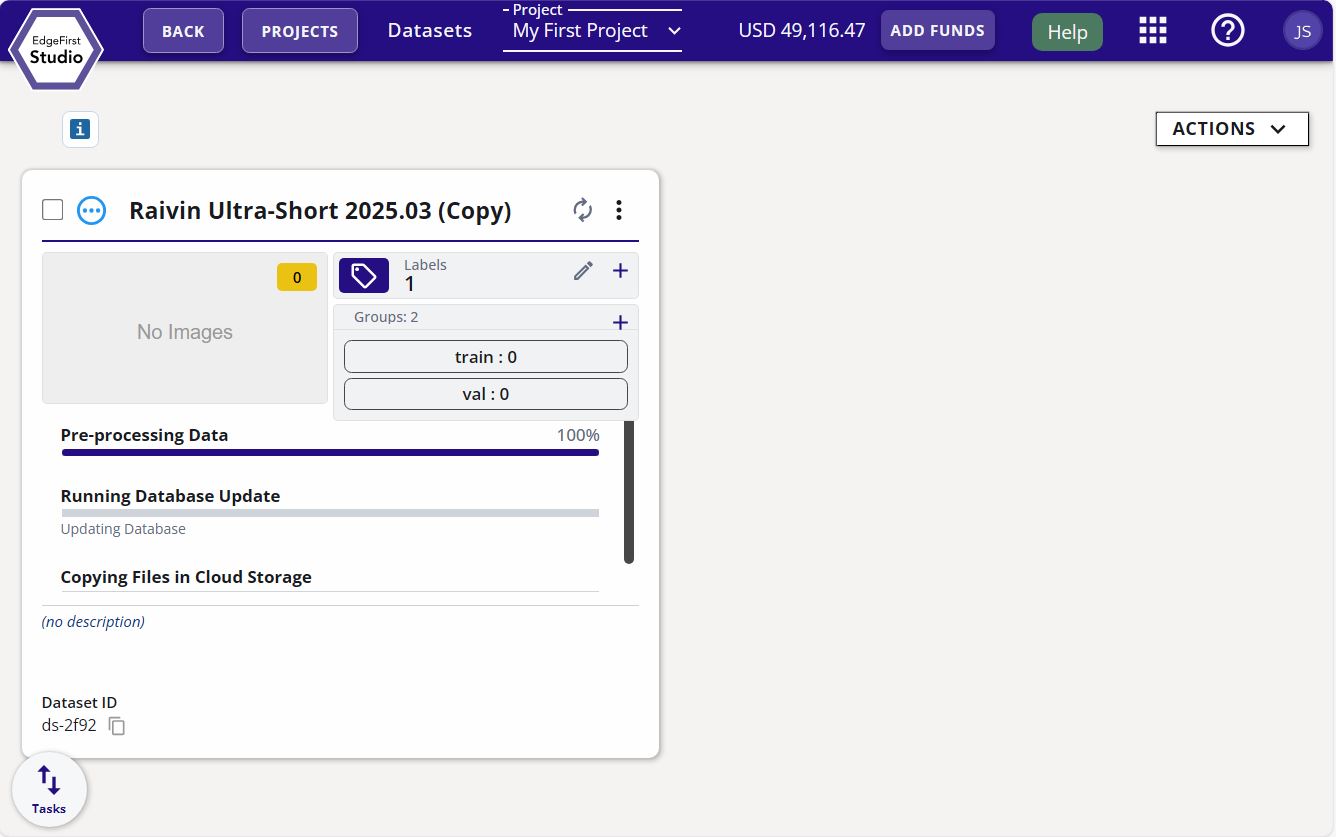This screenshot has height=837, width=1336.
Task: Click the dataset refresh icon
Action: [582, 210]
